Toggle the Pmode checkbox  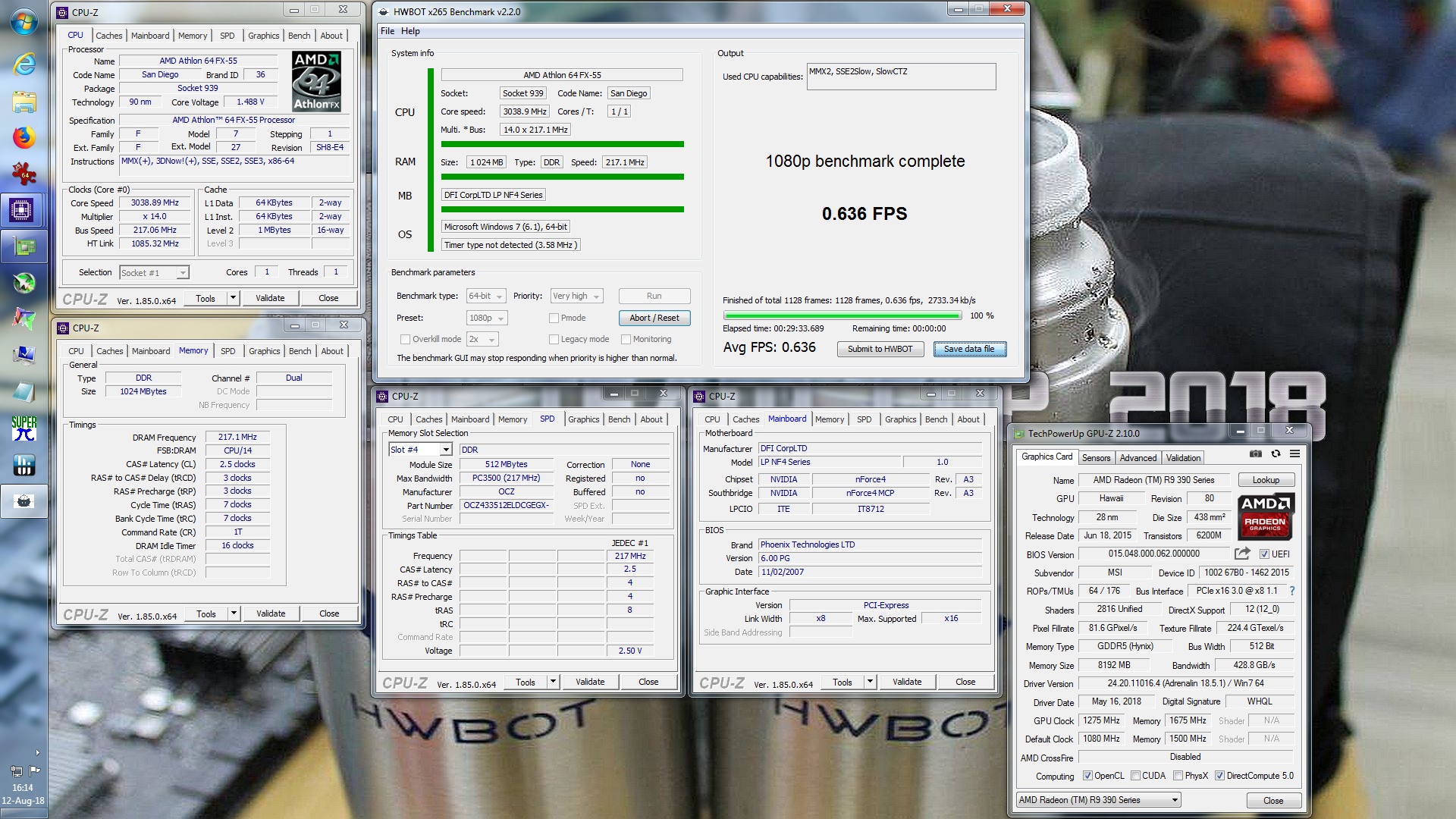[x=554, y=318]
